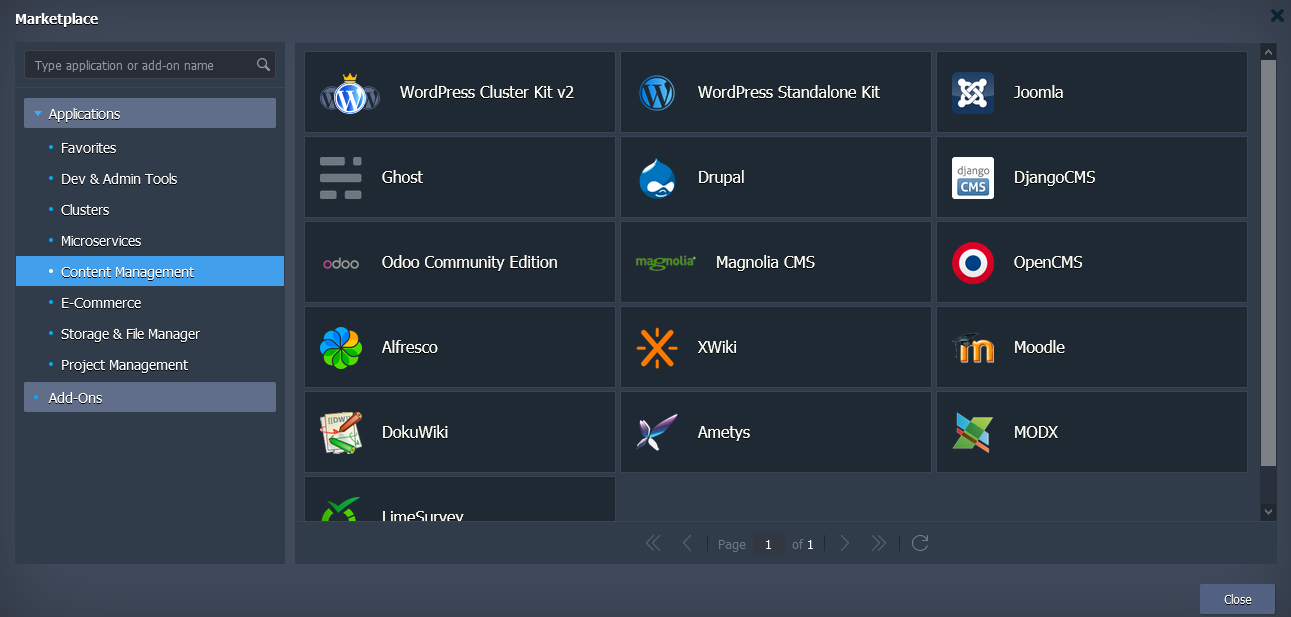Viewport: 1291px width, 617px height.
Task: Refresh the marketplace application list
Action: click(921, 543)
